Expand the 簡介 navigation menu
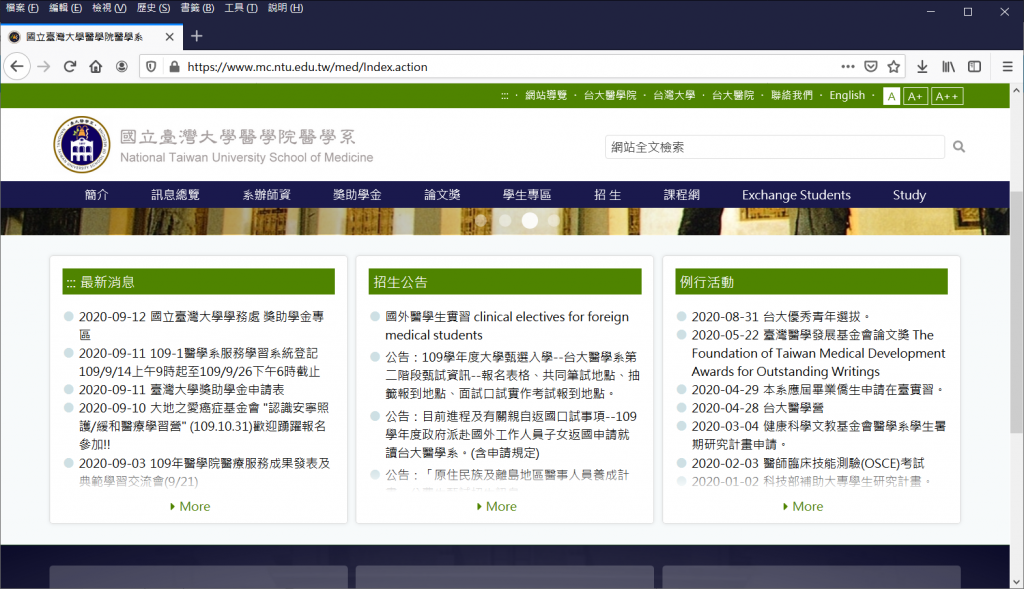1024x589 pixels. 97,195
